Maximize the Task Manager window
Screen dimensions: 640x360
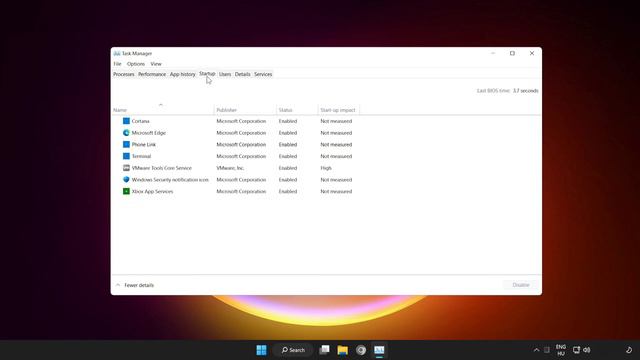512,53
